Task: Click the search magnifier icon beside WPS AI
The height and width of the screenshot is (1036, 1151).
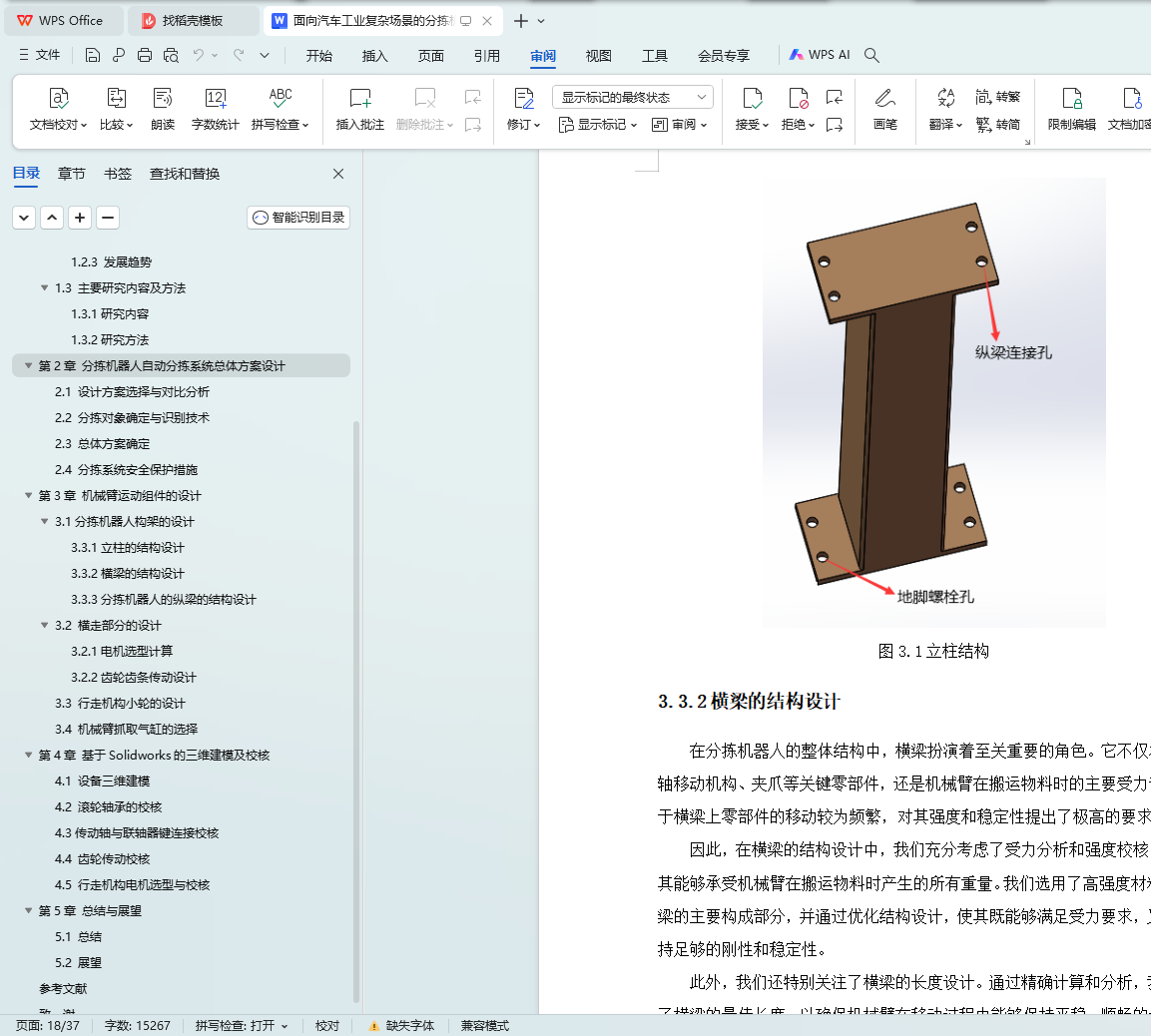Action: [x=871, y=55]
